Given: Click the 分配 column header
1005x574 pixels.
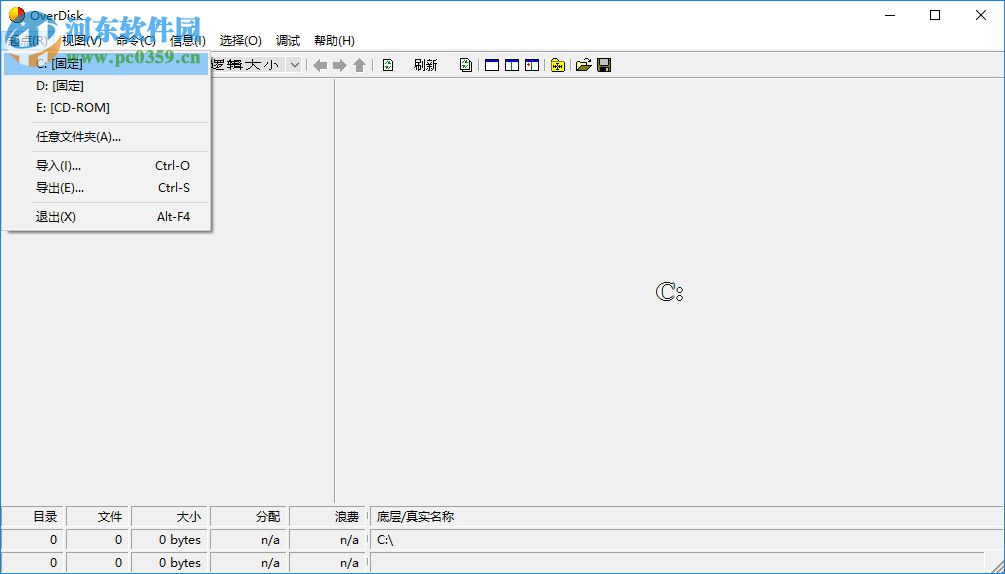Looking at the screenshot, I should tap(249, 517).
